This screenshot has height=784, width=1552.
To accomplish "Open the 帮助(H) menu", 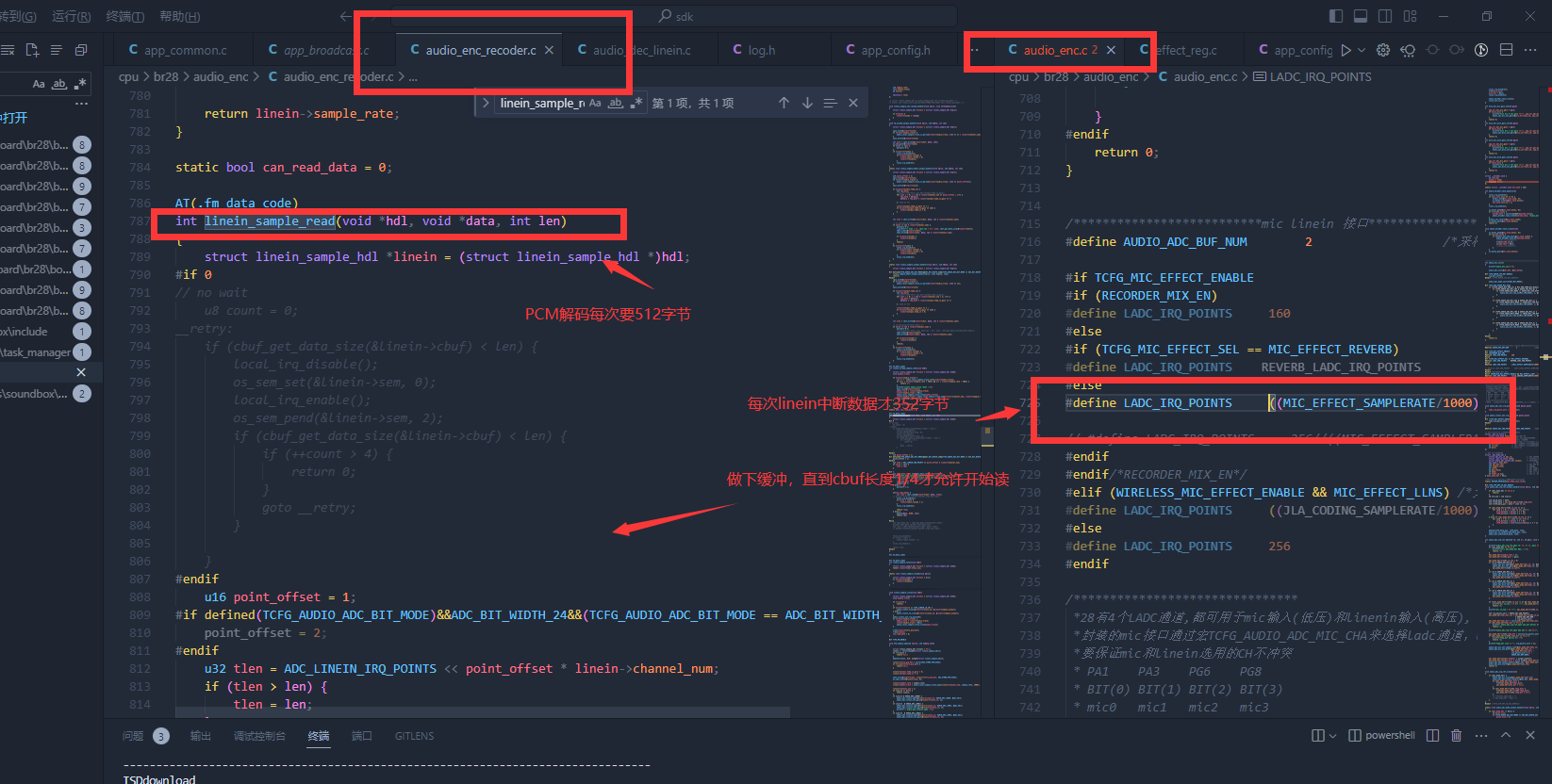I will point(180,16).
